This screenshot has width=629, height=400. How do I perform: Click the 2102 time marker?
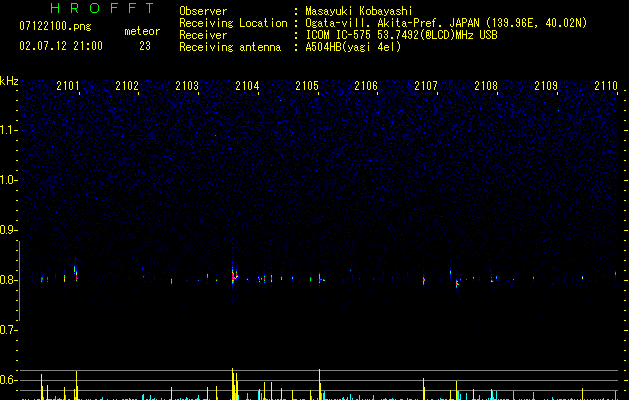(127, 86)
